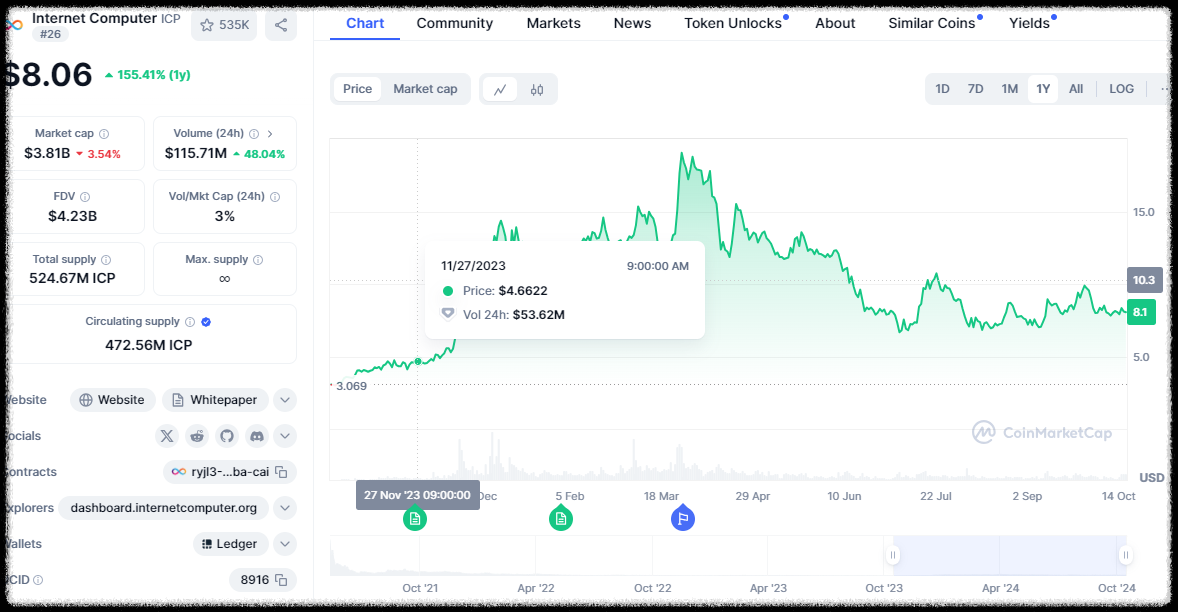
Task: Copy the UCID 8916 value
Action: pyautogui.click(x=281, y=580)
